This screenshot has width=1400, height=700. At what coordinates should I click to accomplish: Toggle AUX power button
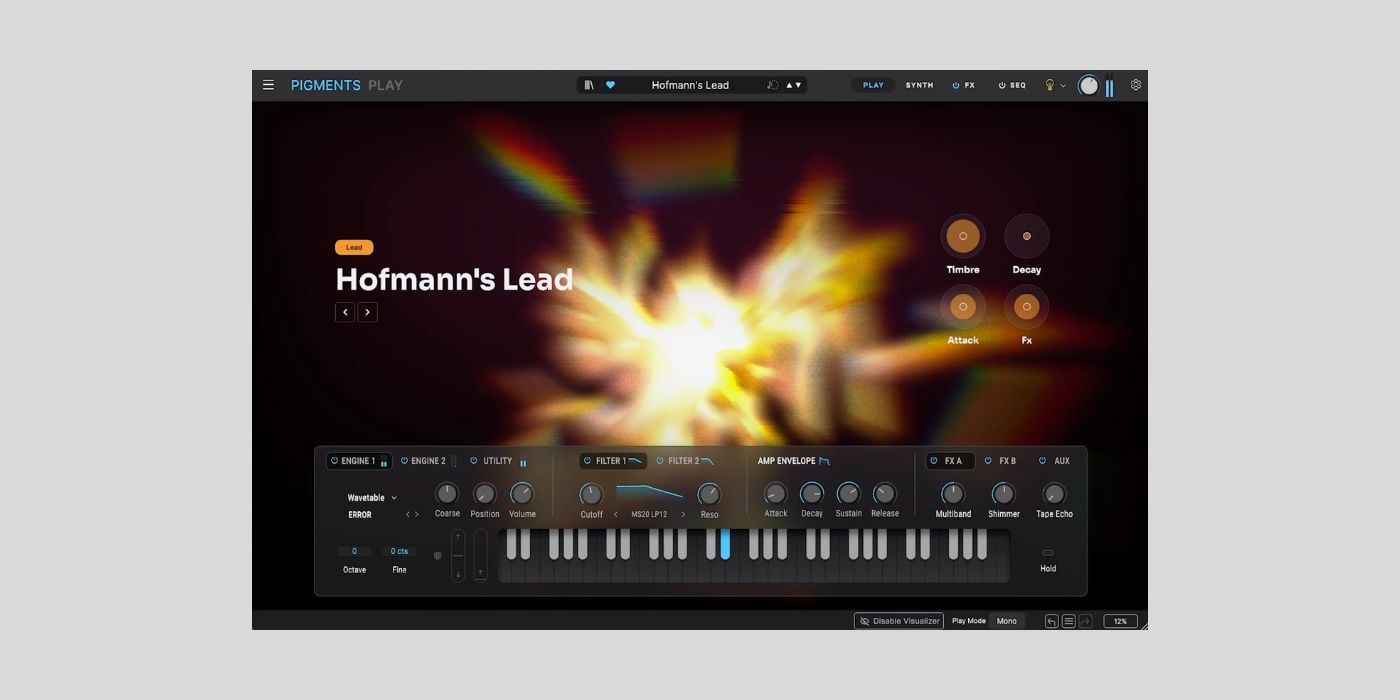[x=1042, y=461]
